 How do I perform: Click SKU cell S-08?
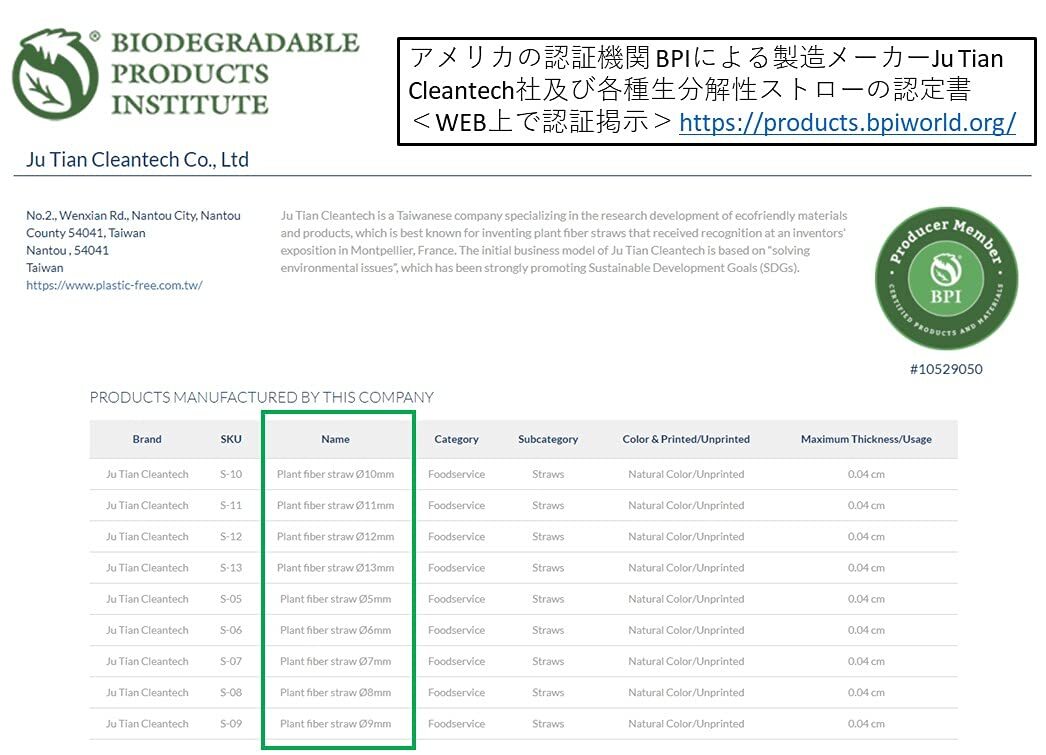tap(231, 692)
